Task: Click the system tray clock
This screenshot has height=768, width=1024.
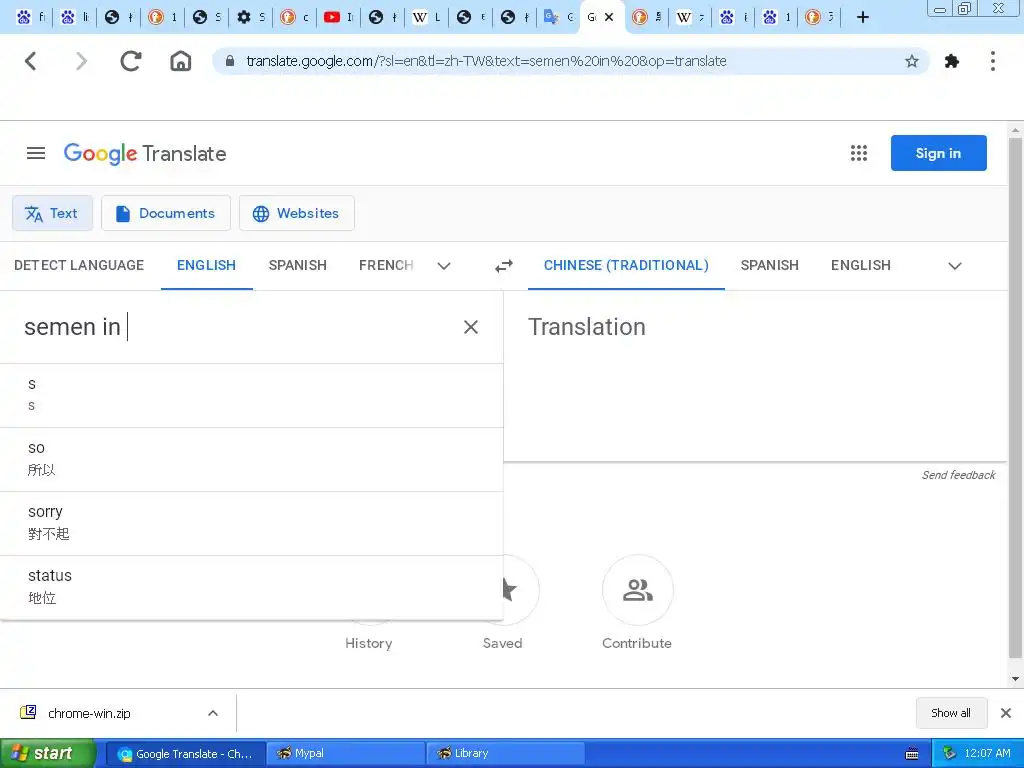Action: (987, 754)
